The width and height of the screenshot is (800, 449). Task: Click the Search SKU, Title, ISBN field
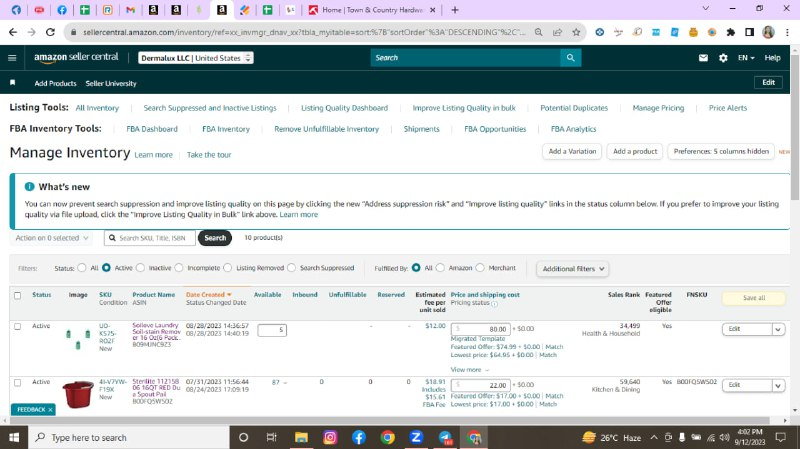pos(149,238)
